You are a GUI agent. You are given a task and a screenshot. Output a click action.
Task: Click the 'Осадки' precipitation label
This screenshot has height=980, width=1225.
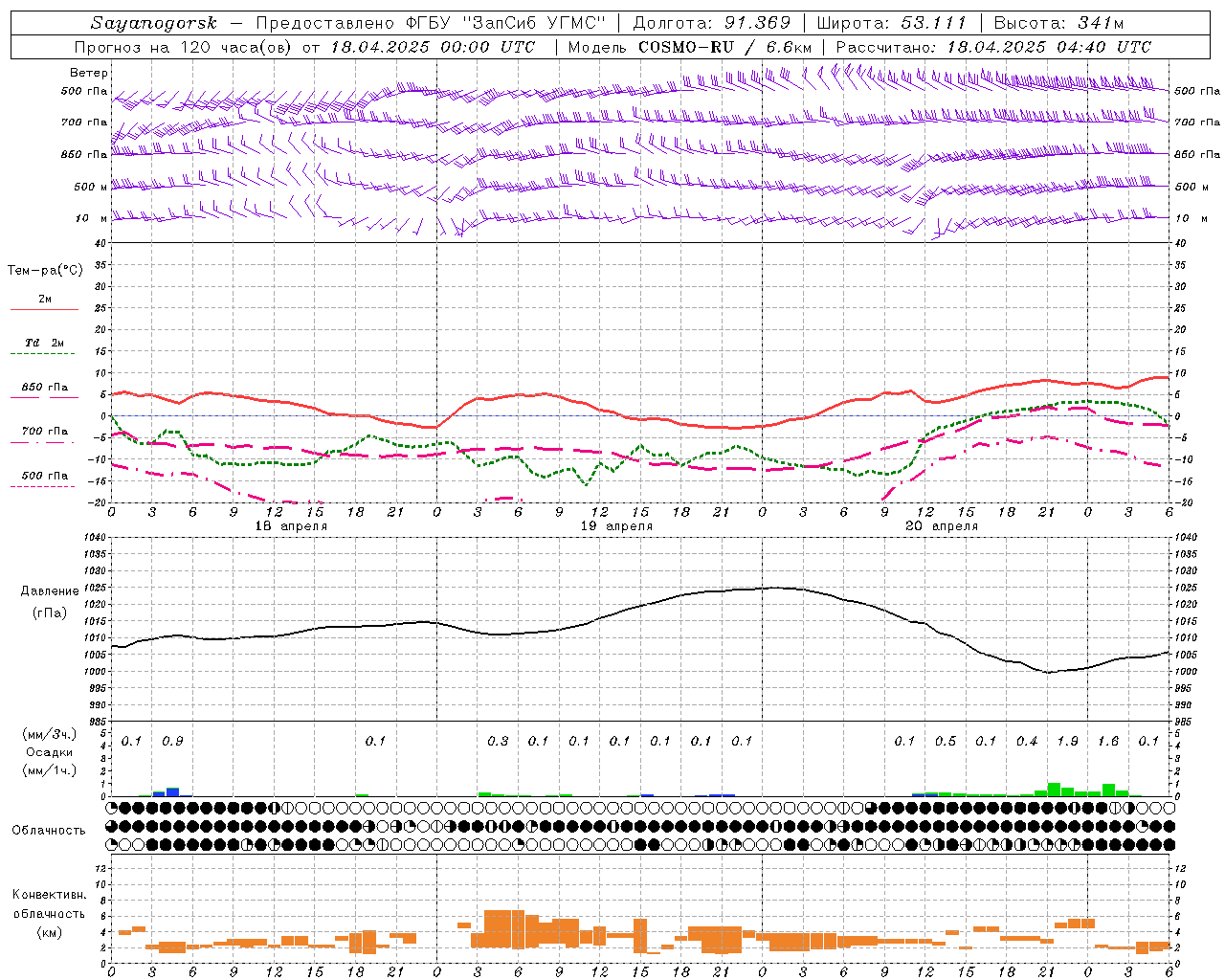[x=50, y=752]
